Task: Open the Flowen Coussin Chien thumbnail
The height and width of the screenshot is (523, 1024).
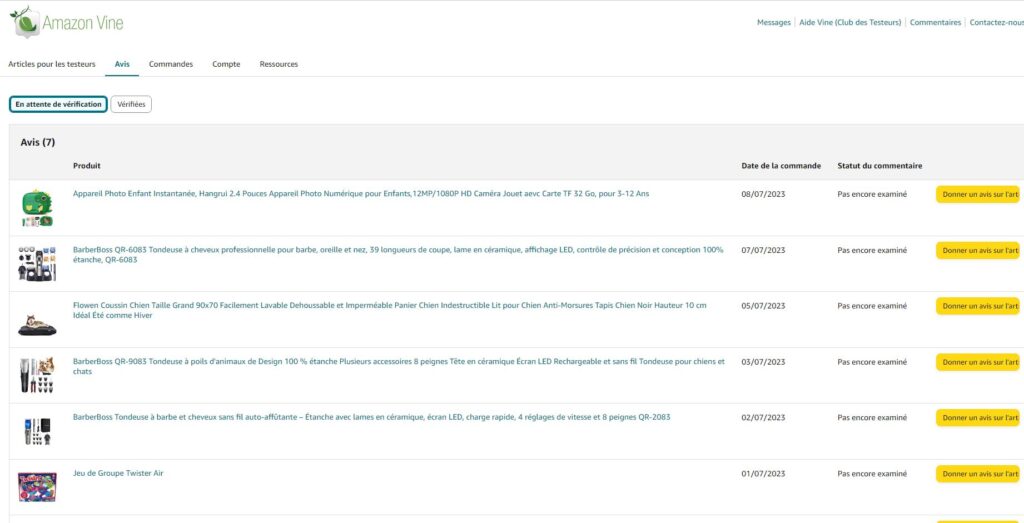Action: (37, 325)
